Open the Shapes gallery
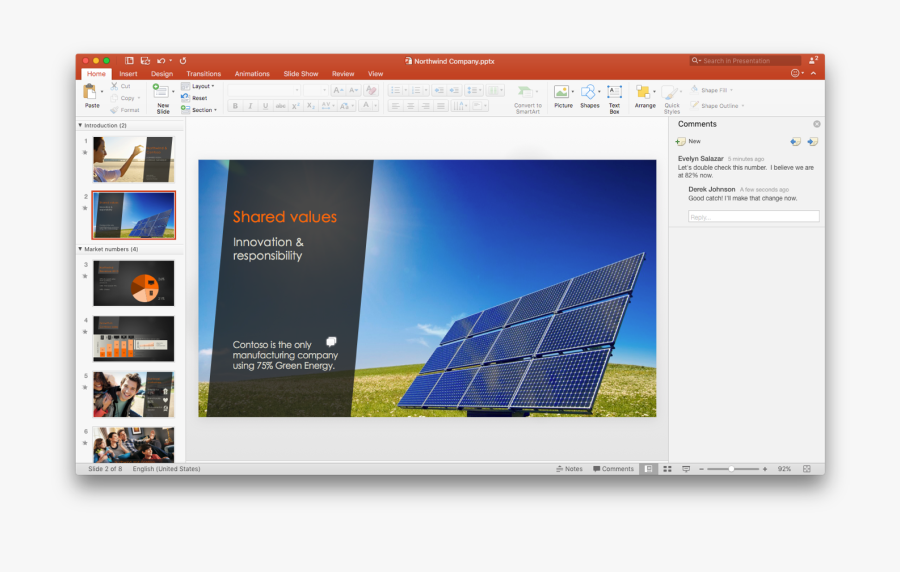The image size is (900, 572). coord(589,93)
